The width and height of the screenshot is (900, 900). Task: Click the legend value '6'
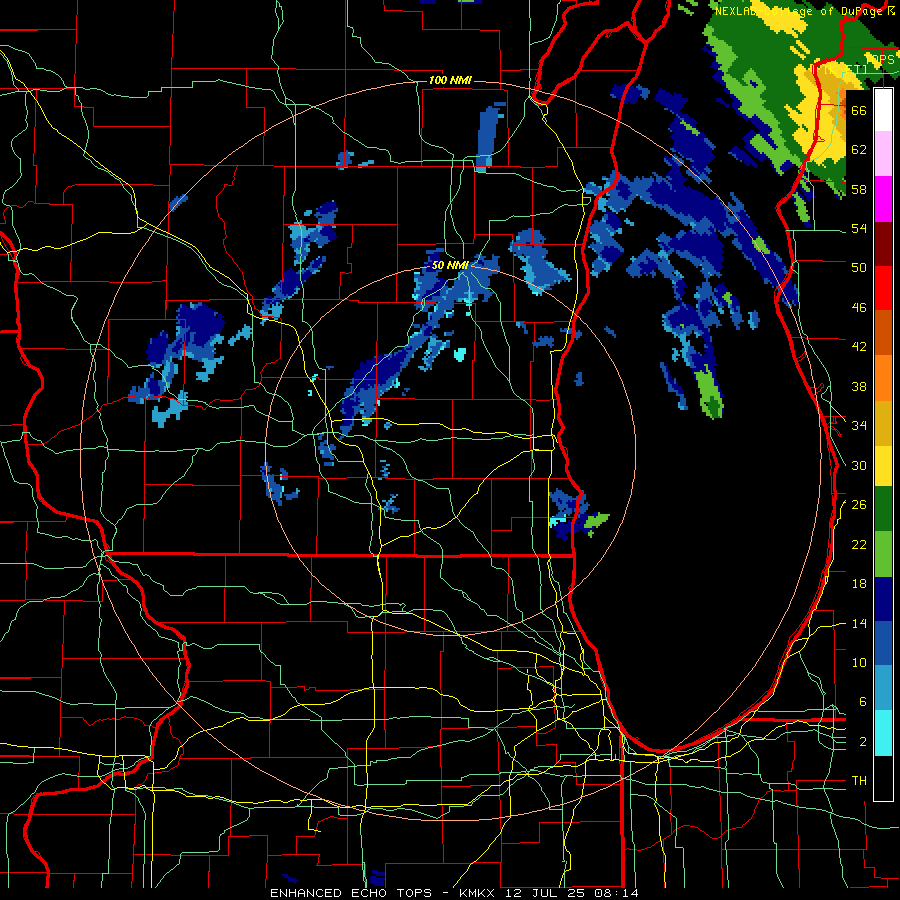tap(863, 702)
